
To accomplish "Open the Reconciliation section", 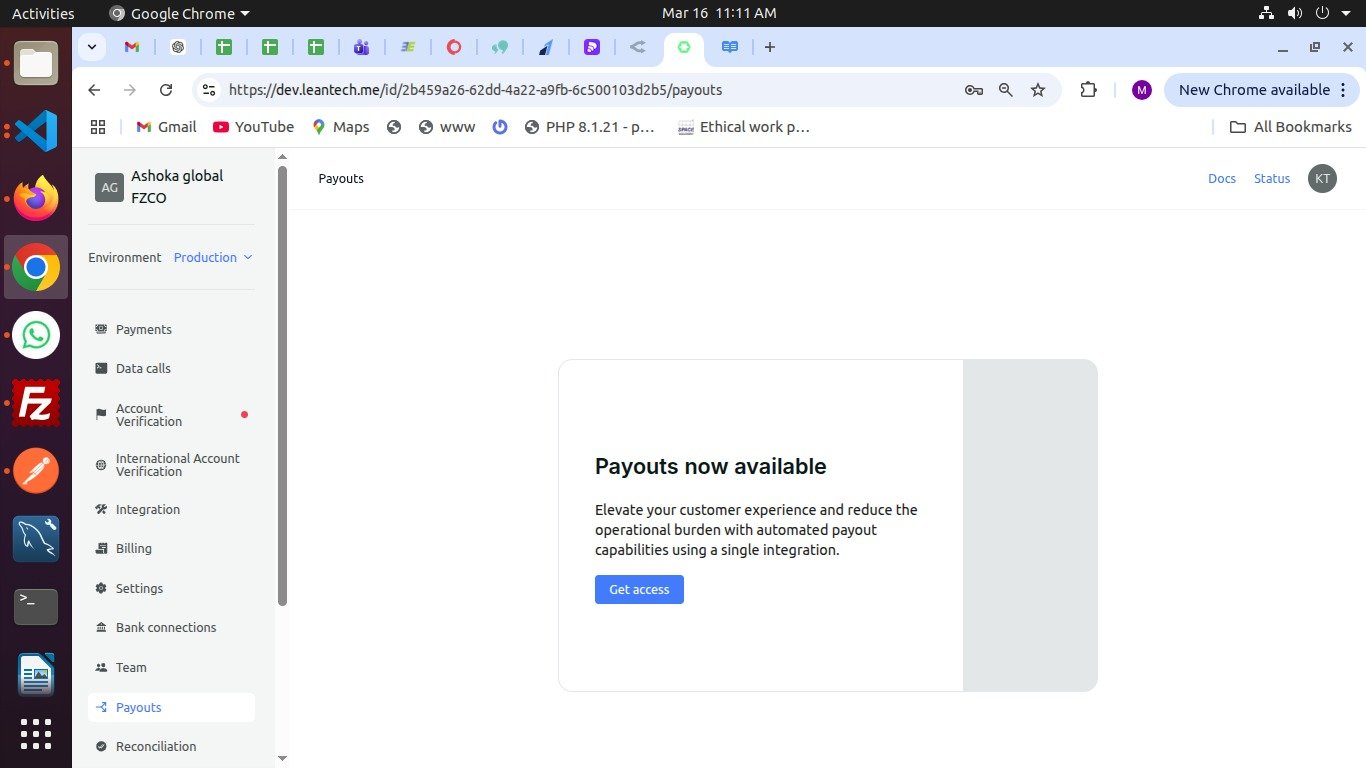I will click(x=155, y=746).
